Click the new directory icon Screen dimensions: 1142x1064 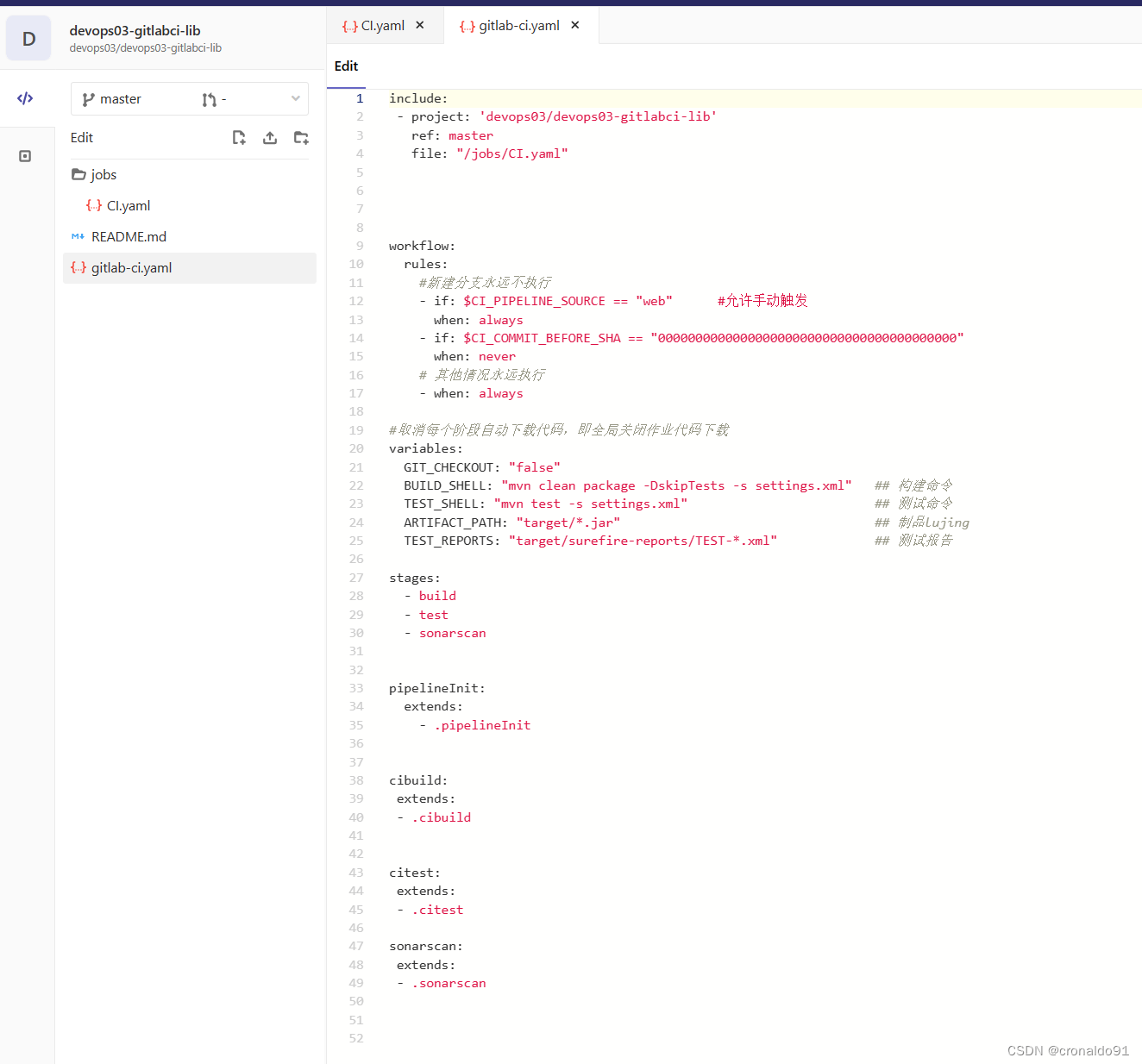point(301,137)
